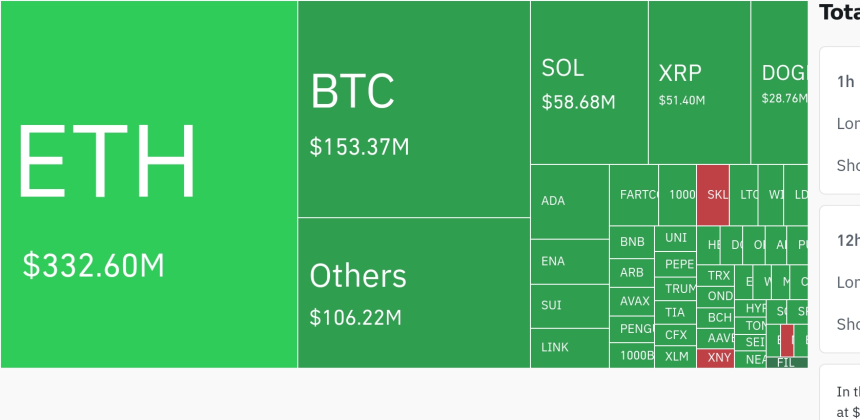Select the XRP $51.40M tile
The image size is (860, 420).
pyautogui.click(x=699, y=82)
